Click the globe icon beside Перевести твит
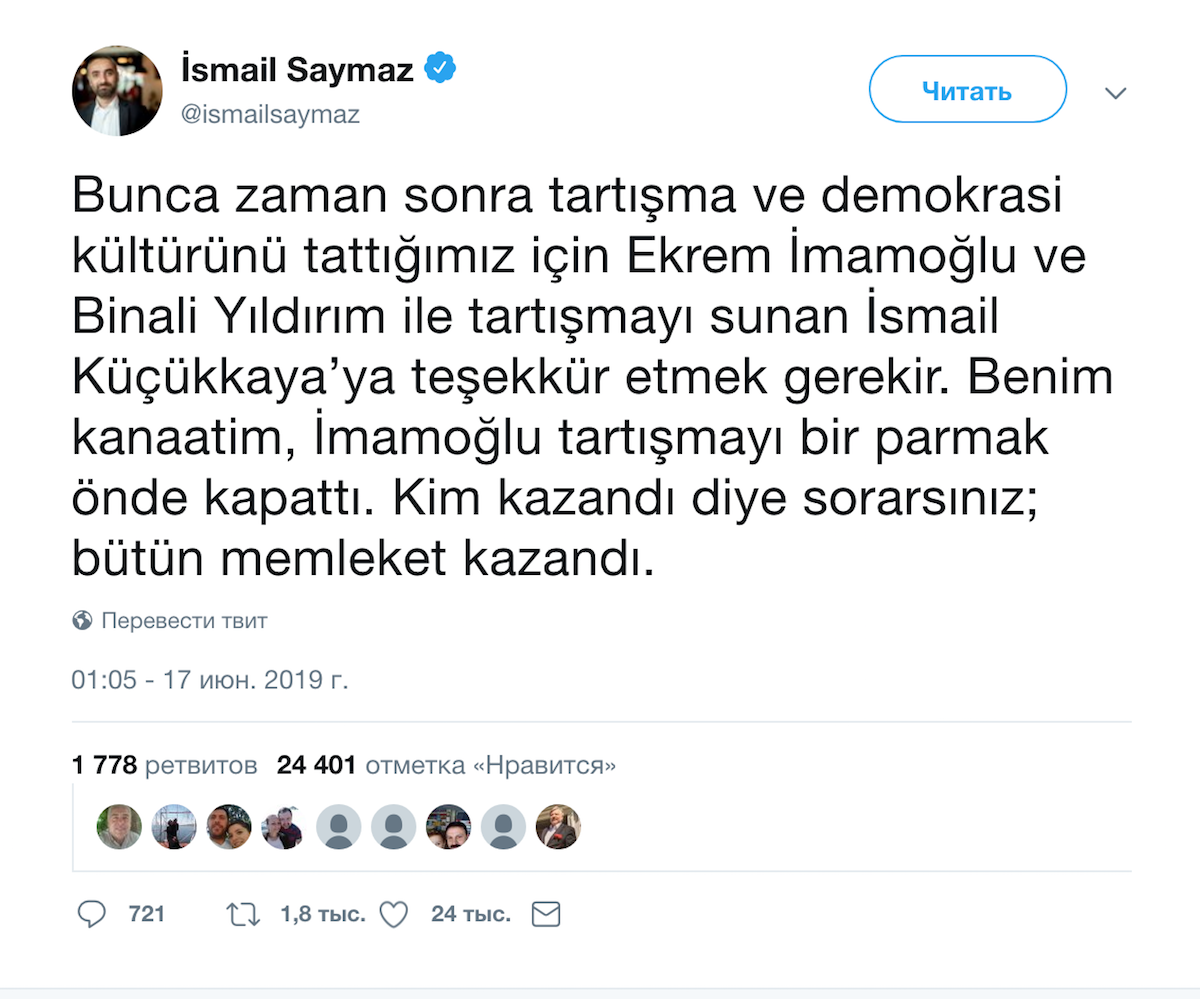 coord(83,621)
